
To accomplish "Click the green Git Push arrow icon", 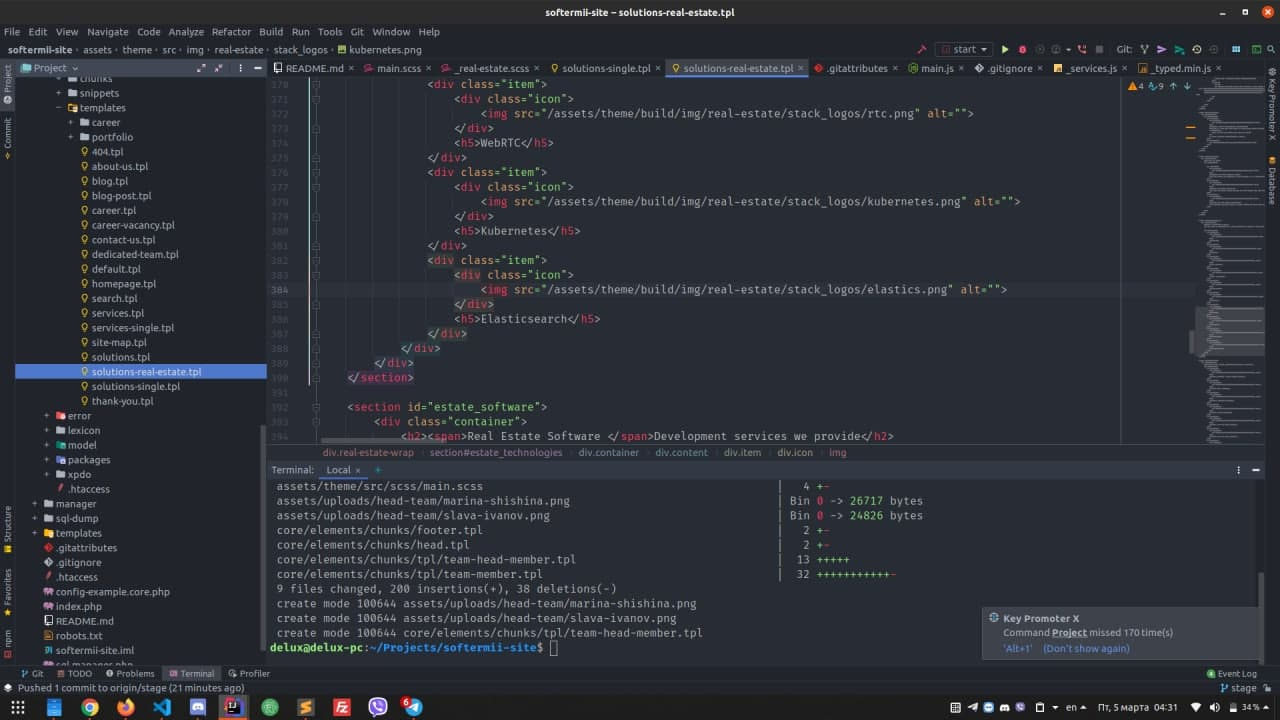I will (x=1180, y=49).
